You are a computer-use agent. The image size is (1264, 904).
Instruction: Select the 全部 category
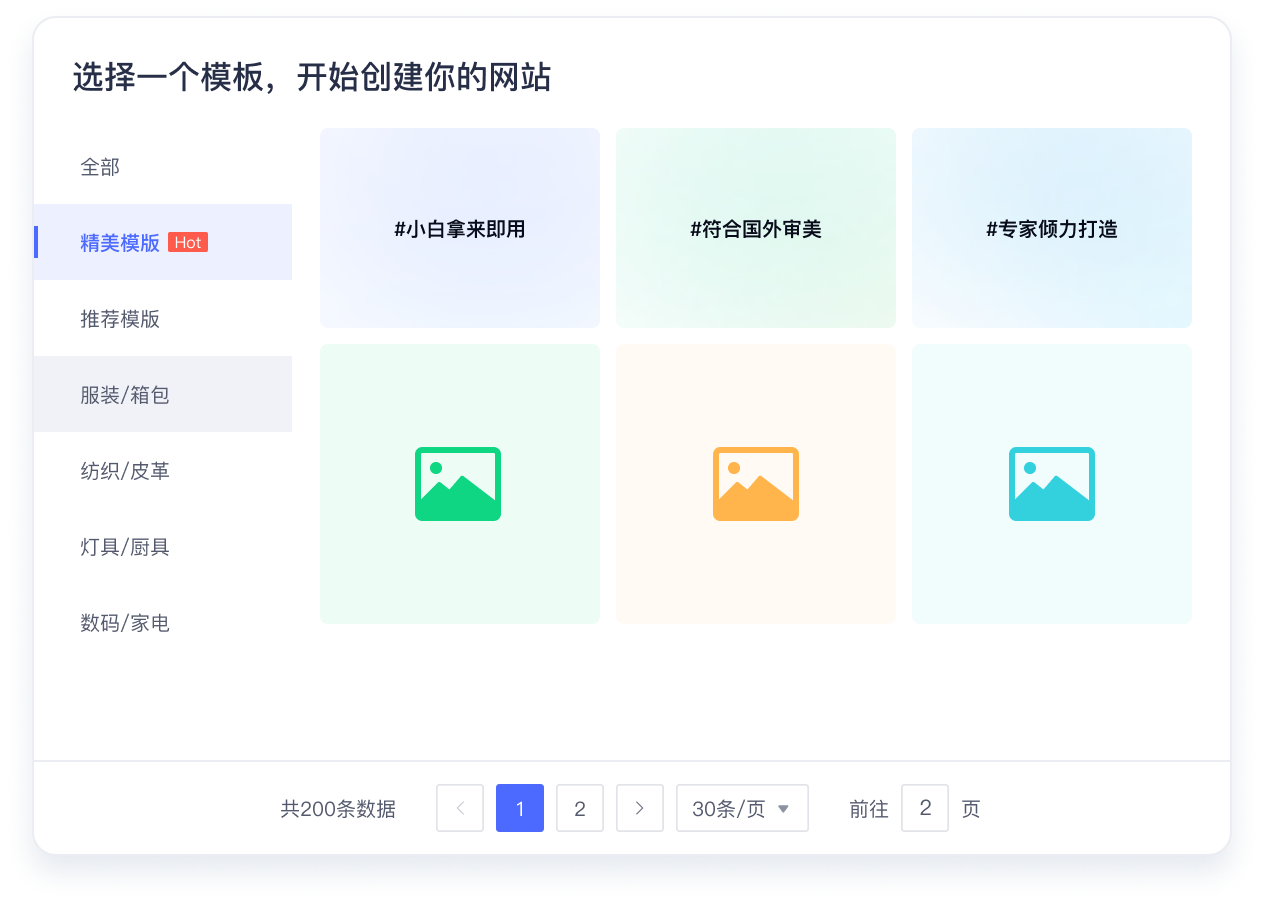point(100,167)
